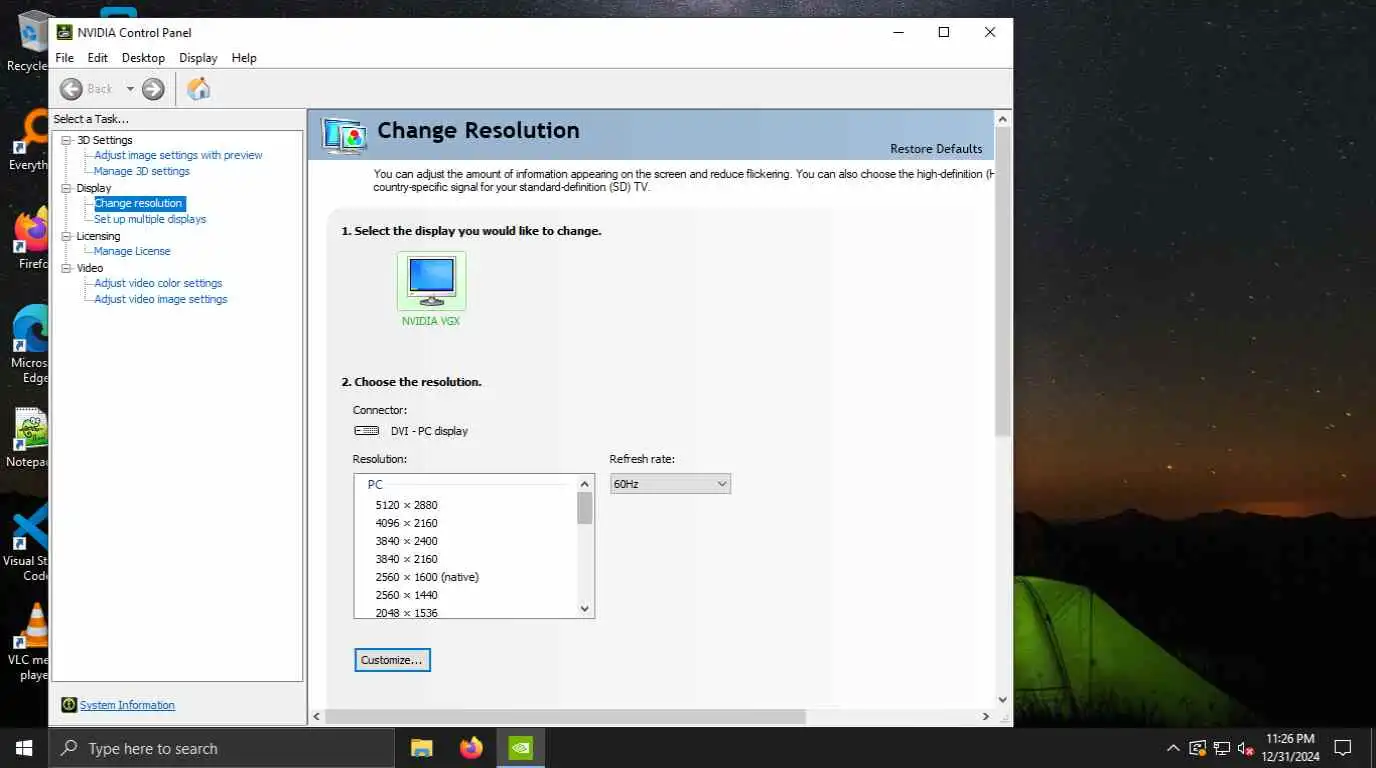The height and width of the screenshot is (768, 1376).
Task: Click the Change Resolution header icon
Action: [344, 135]
